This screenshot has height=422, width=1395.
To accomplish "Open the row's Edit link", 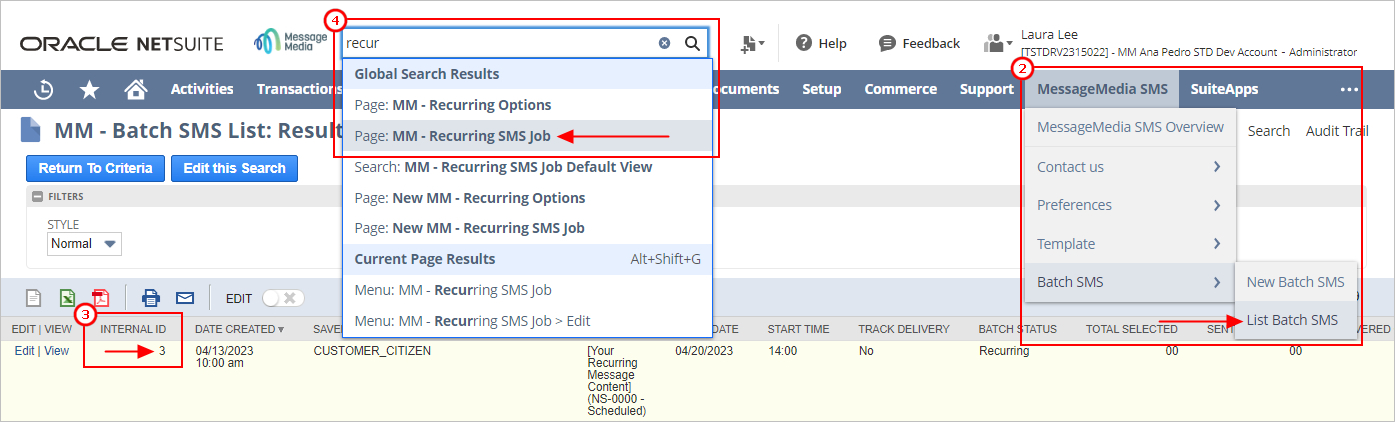I will (24, 351).
